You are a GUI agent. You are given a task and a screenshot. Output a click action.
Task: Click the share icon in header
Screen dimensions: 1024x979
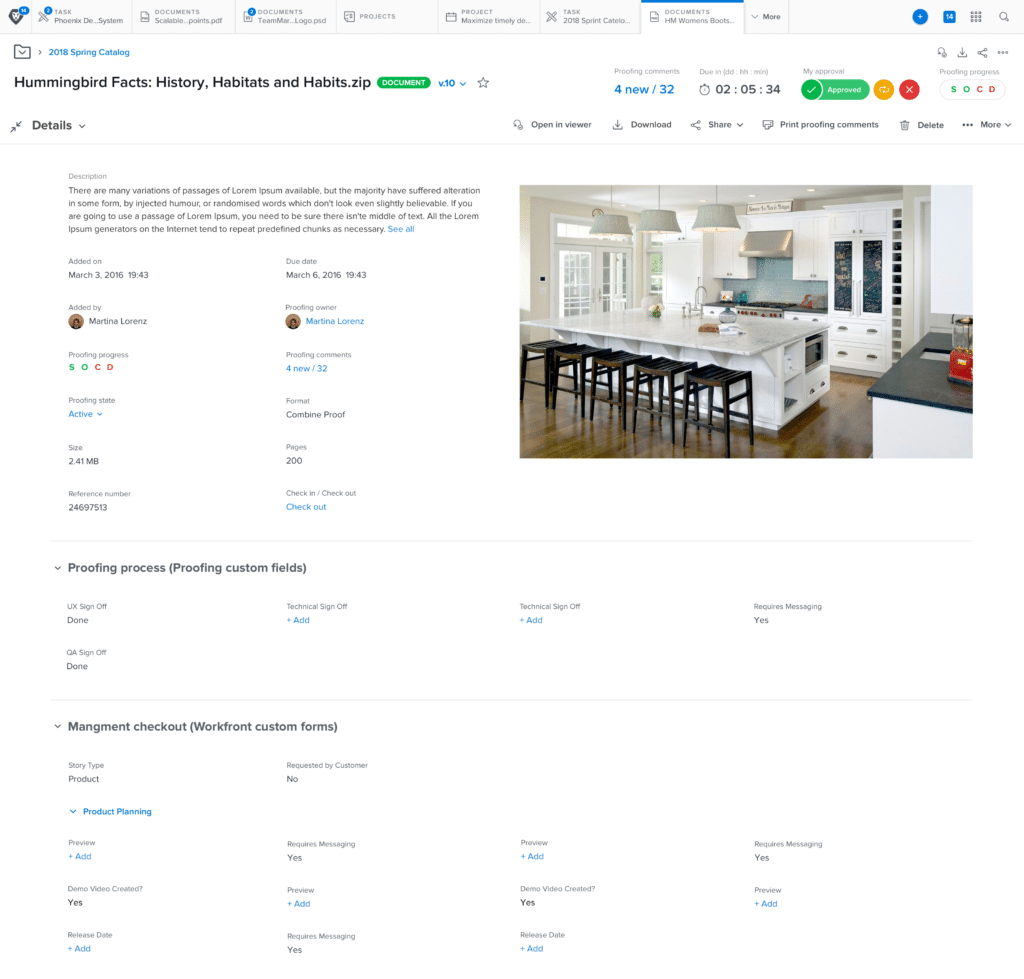point(982,52)
